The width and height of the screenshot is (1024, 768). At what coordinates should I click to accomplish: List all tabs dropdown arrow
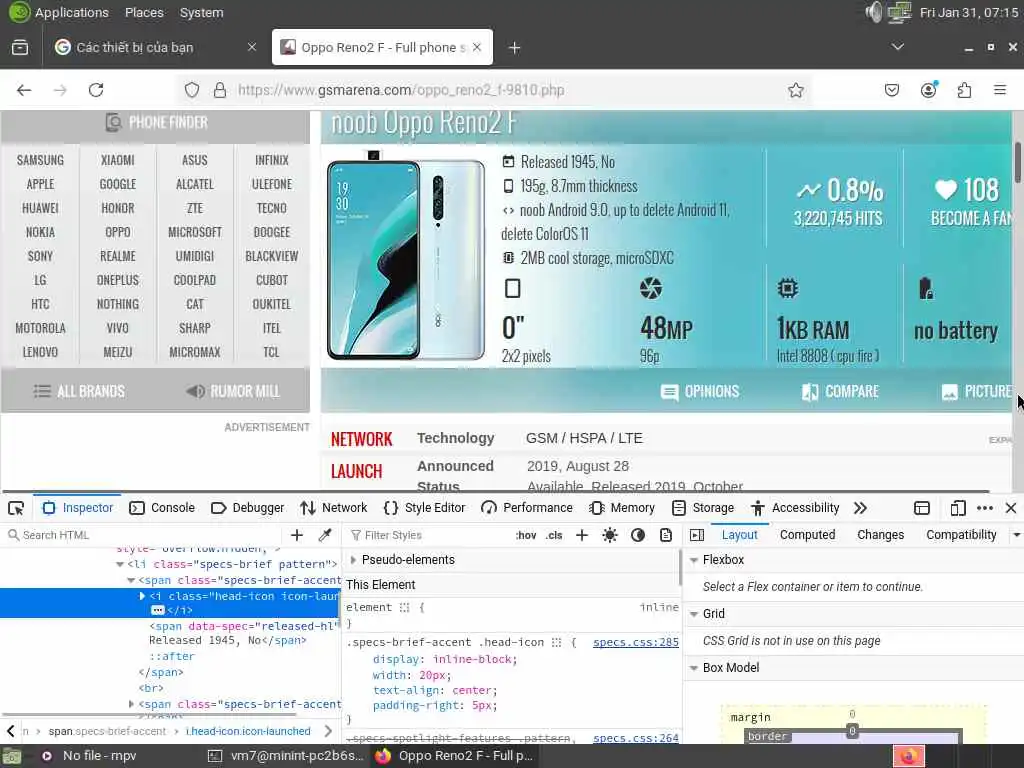click(898, 47)
